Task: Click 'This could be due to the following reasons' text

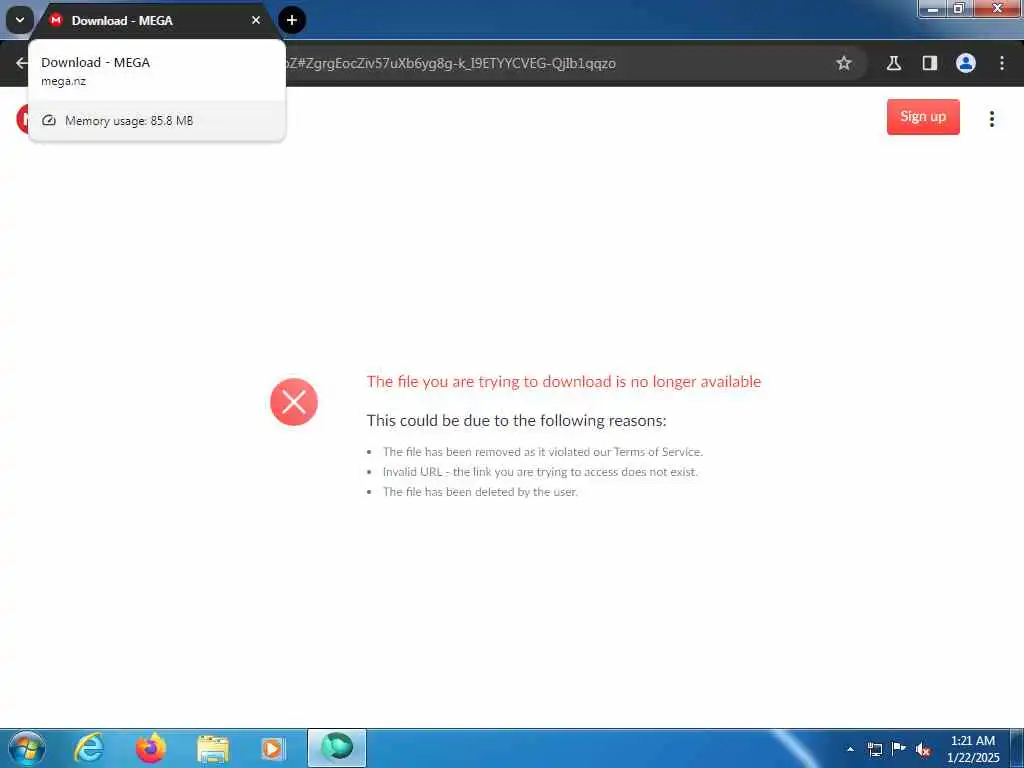Action: (516, 420)
